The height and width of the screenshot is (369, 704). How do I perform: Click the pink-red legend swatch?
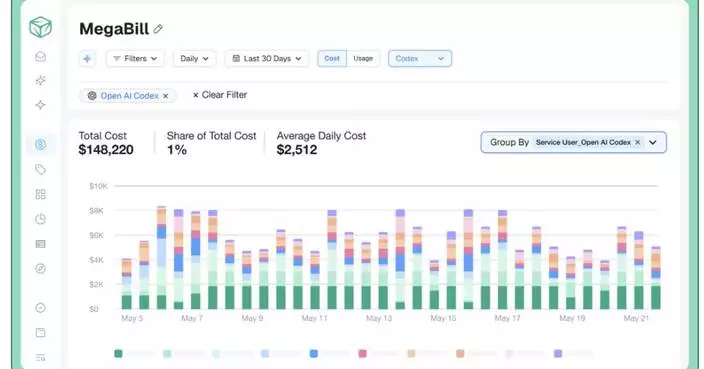[362, 354]
